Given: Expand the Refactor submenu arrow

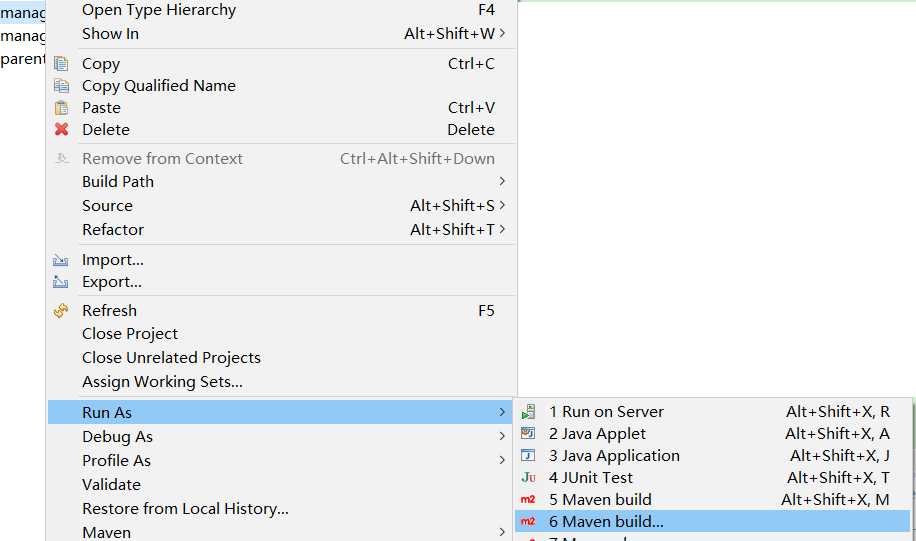Looking at the screenshot, I should pos(502,230).
